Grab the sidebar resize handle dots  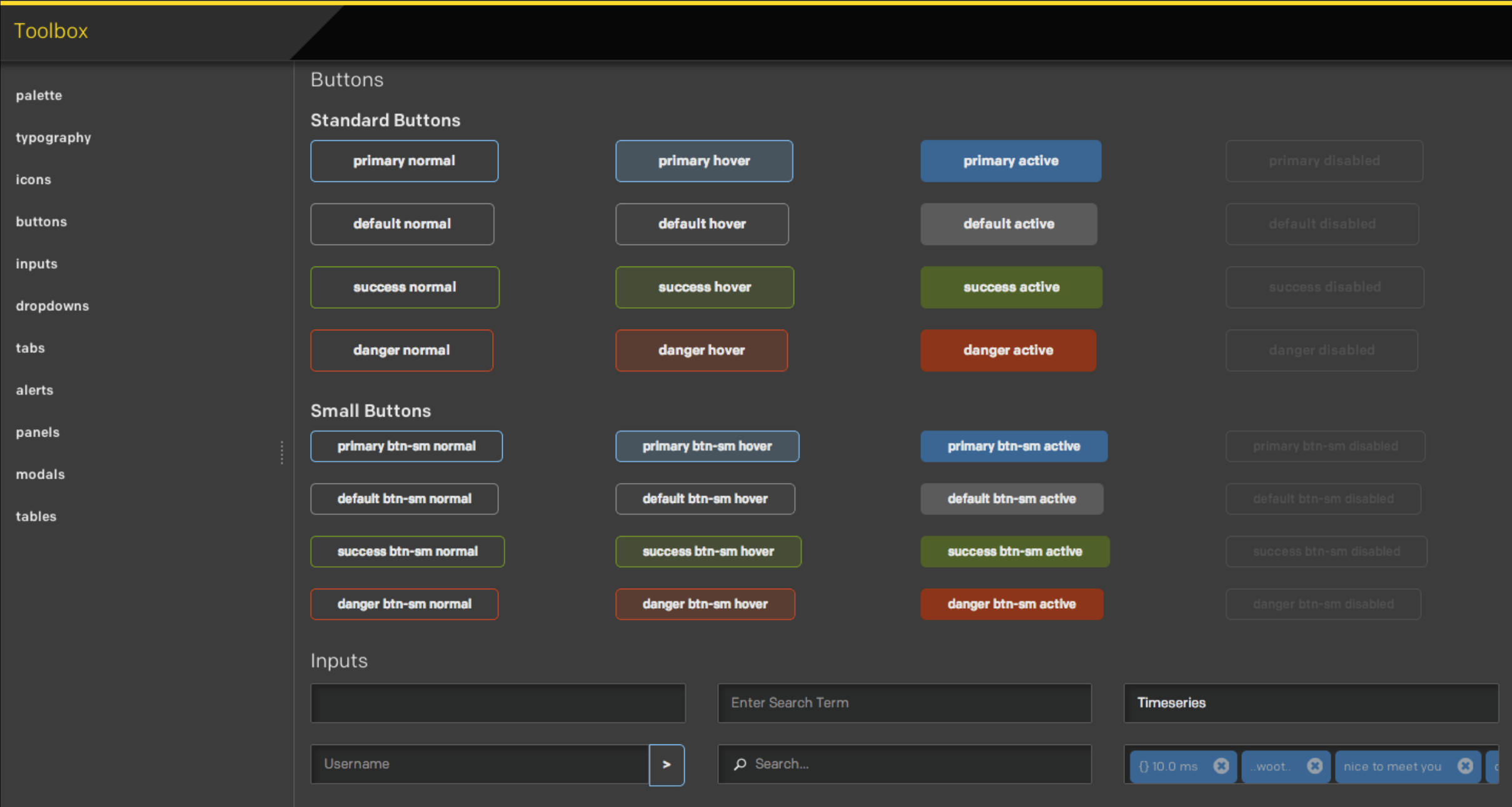point(282,452)
